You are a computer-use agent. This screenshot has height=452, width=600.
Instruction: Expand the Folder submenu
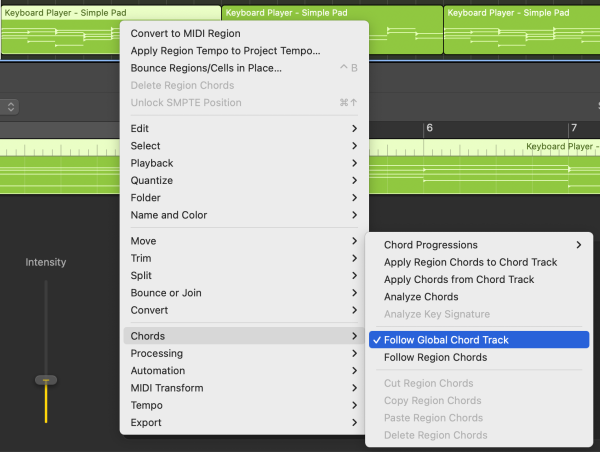tap(244, 197)
